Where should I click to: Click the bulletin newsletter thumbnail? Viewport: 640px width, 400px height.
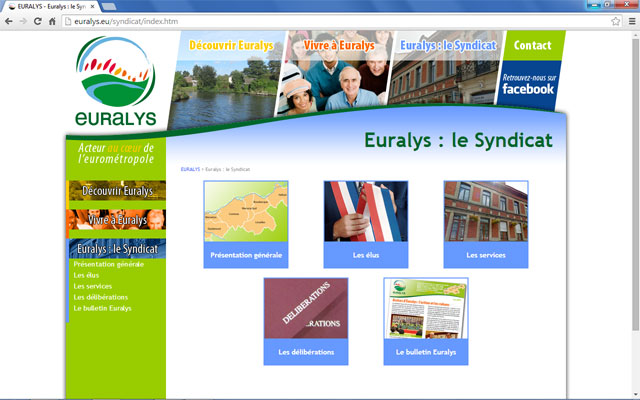point(426,308)
